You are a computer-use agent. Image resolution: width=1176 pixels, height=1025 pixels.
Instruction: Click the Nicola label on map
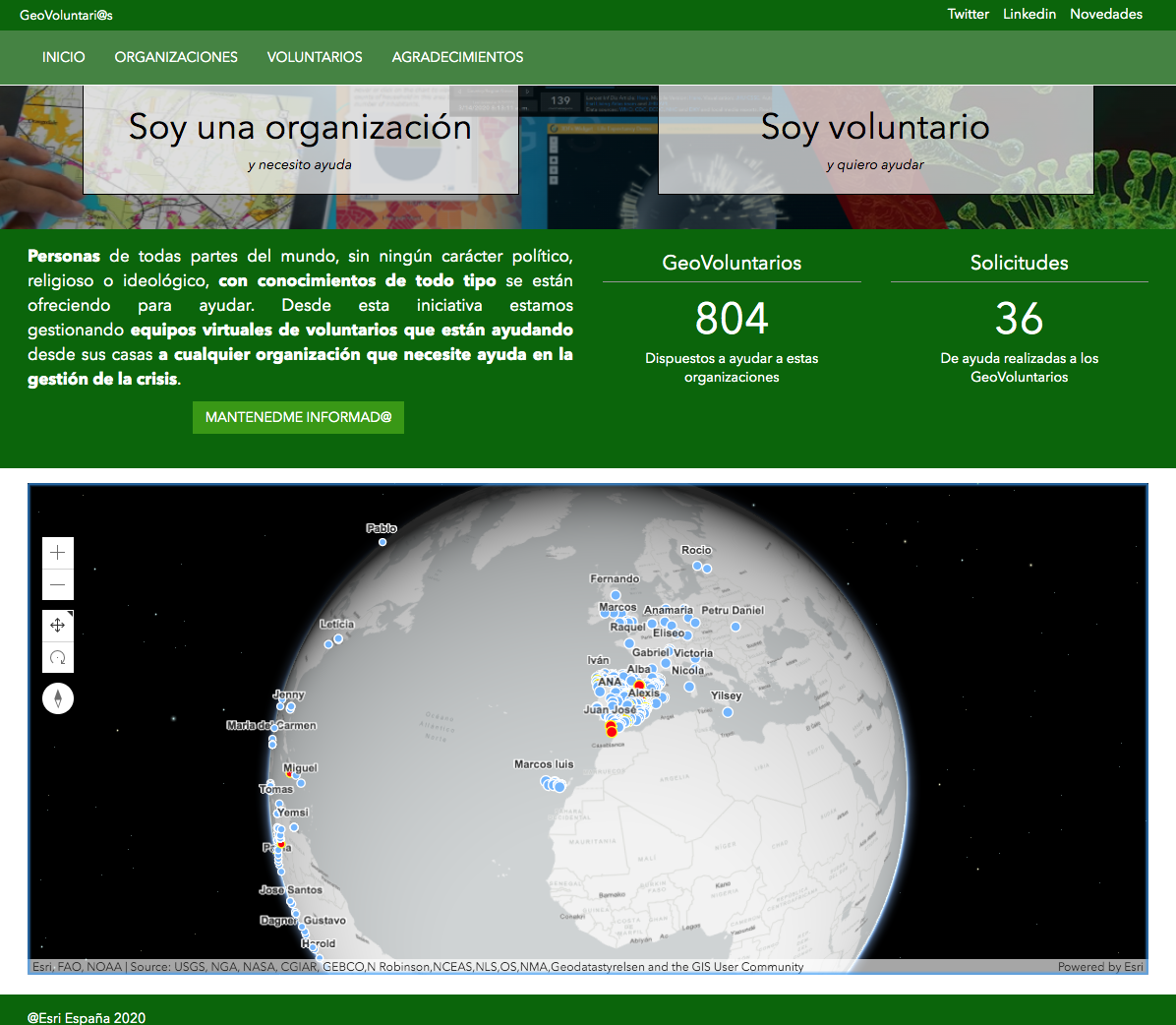pyautogui.click(x=687, y=670)
